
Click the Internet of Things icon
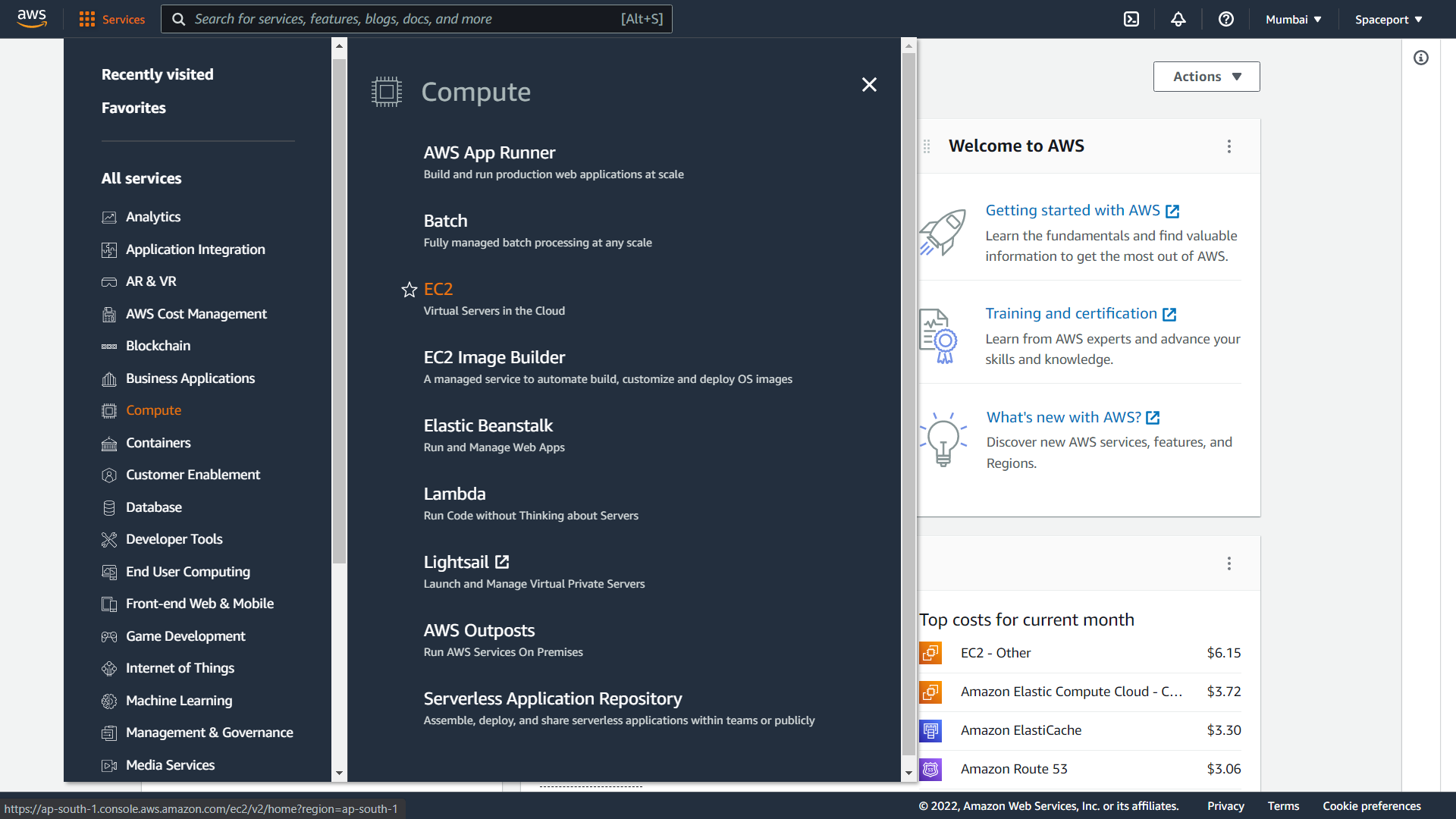109,669
